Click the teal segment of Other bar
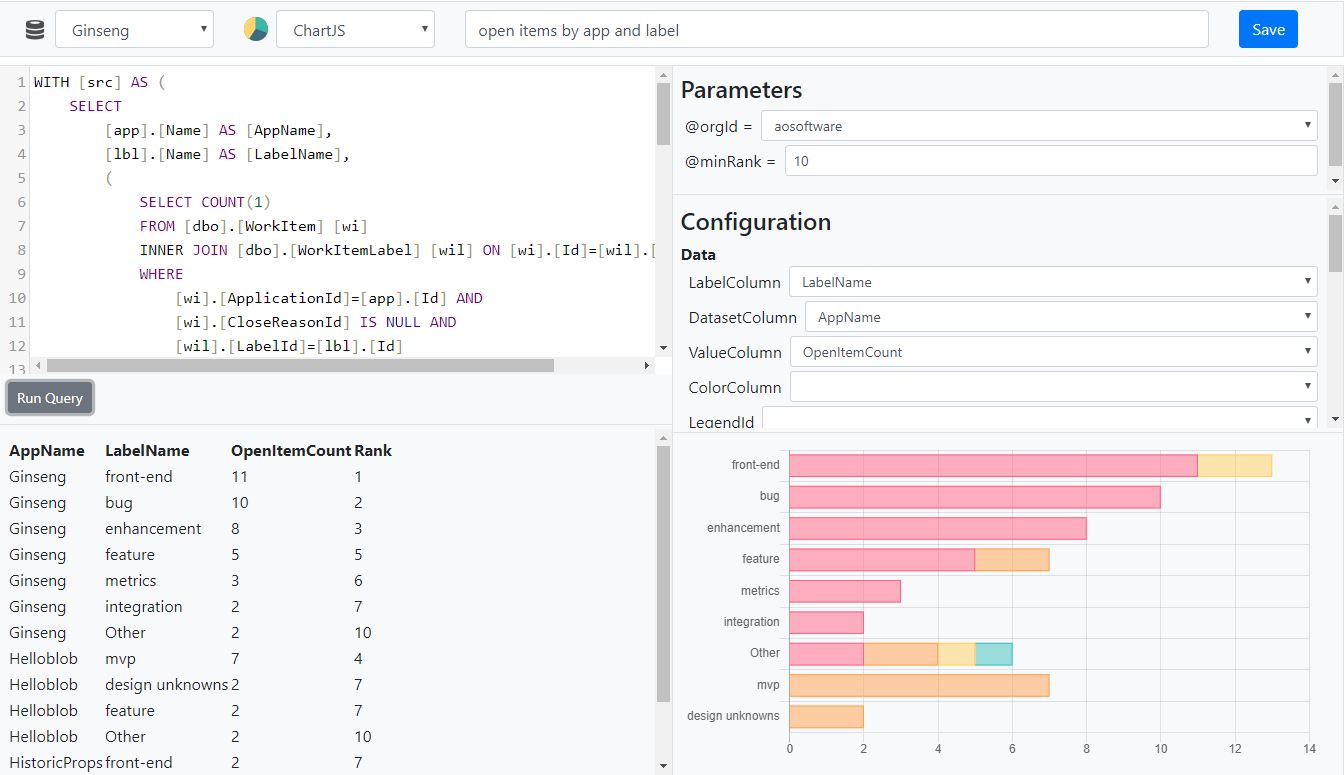Screen dimensions: 1344x775 (x=993, y=654)
